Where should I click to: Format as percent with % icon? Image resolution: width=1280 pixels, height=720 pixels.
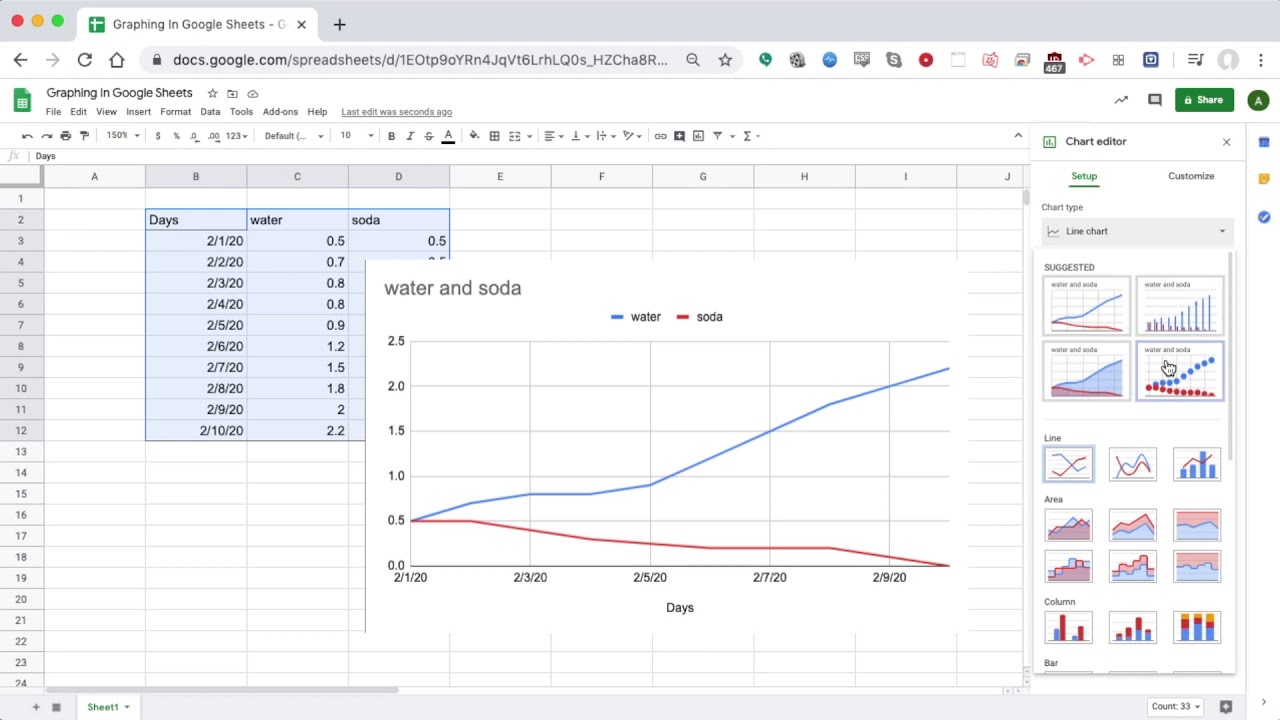click(177, 136)
